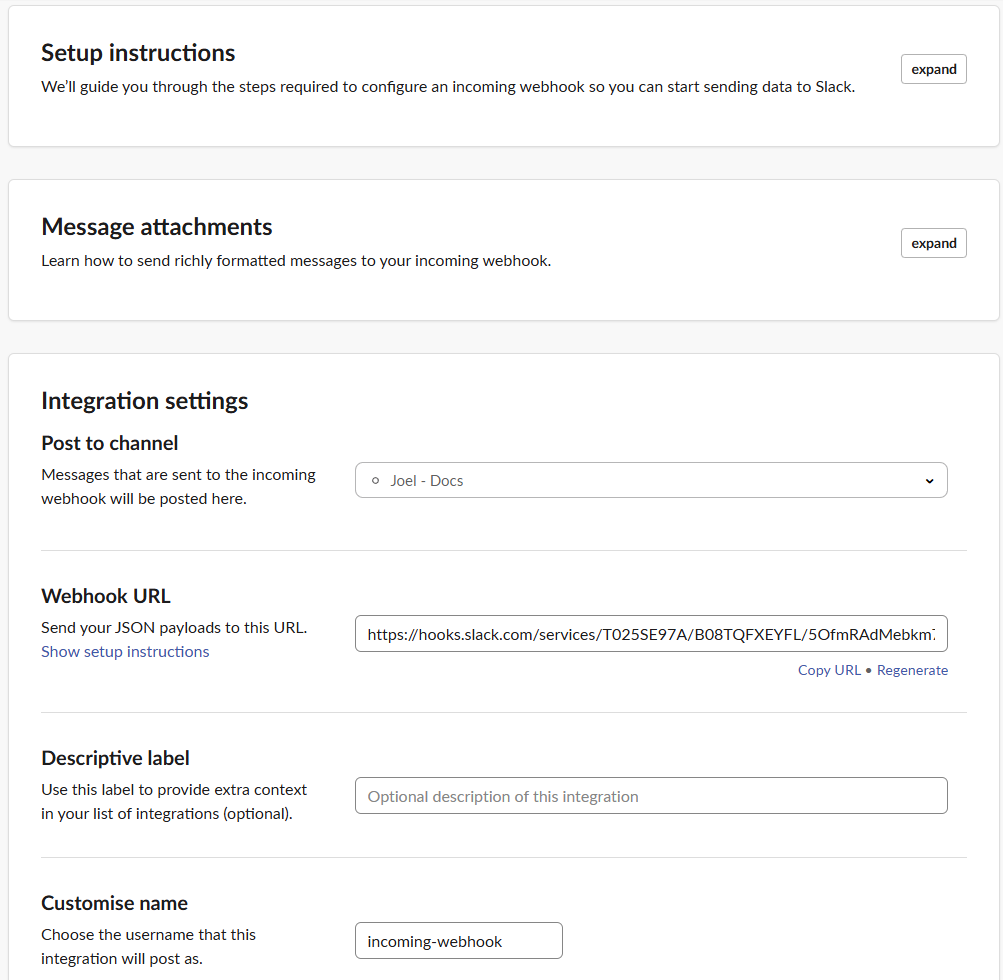Regenerate the webhook URL
Viewport: 1003px width, 980px height.
[x=912, y=670]
